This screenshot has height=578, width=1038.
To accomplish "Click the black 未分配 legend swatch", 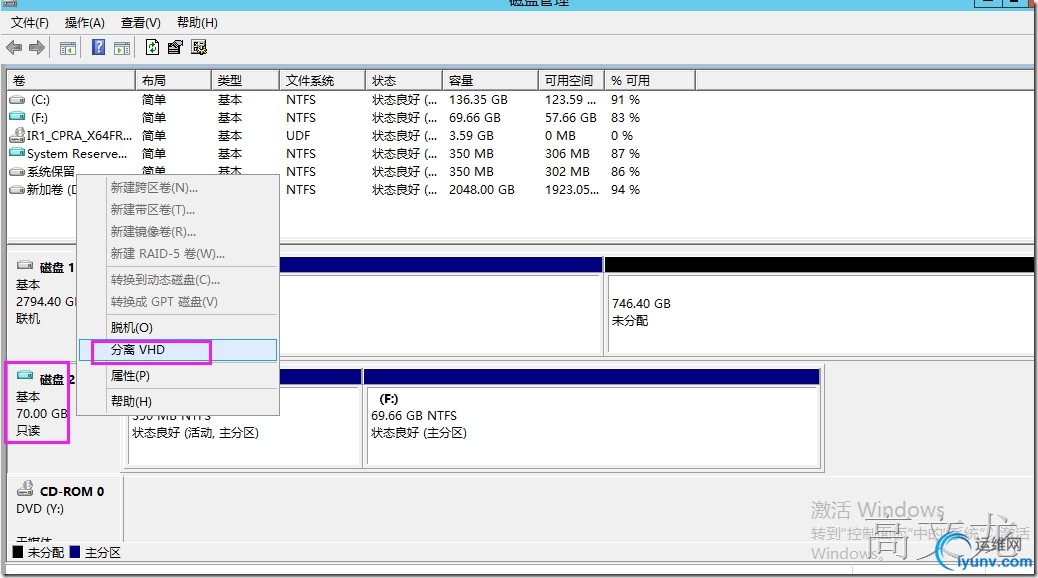I will pyautogui.click(x=18, y=552).
